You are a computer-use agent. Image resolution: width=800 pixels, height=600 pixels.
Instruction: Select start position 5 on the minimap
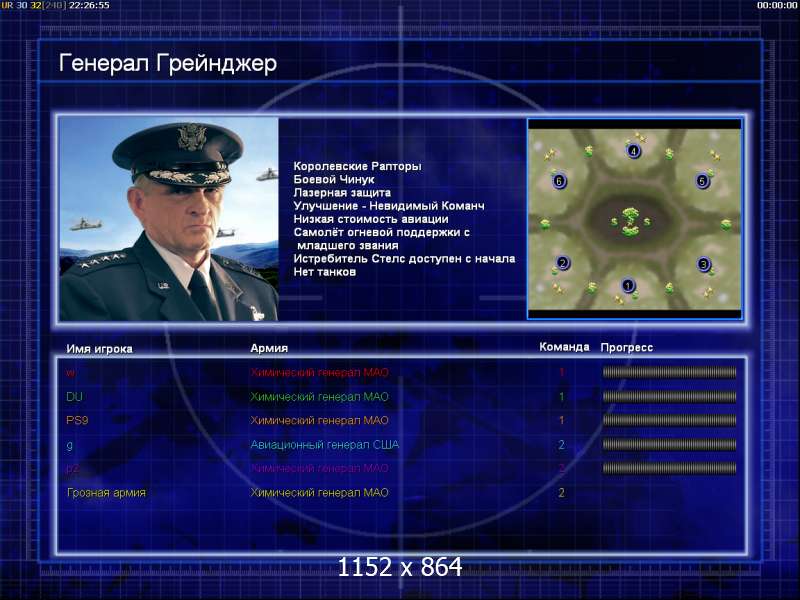pos(702,181)
